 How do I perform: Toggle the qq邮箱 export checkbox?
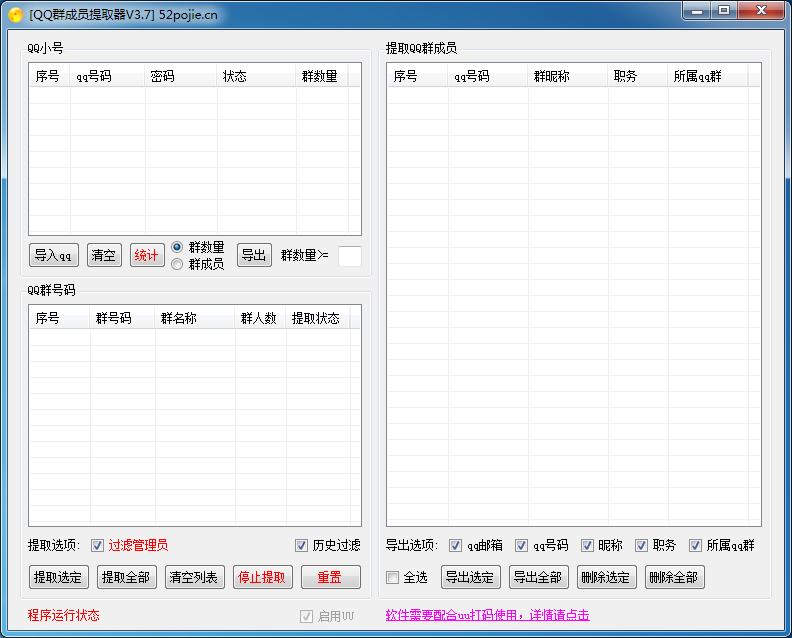tap(456, 545)
